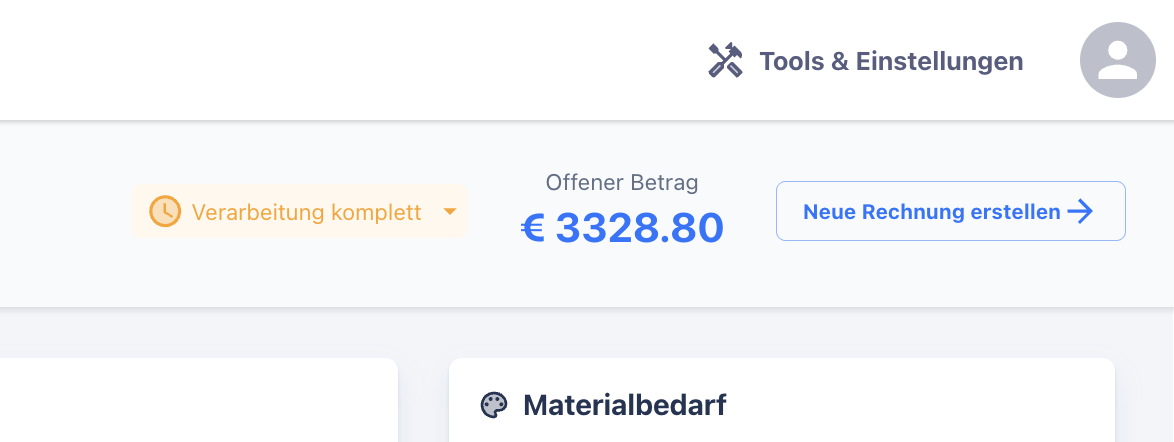The height and width of the screenshot is (442, 1174).
Task: Click the euro symbol of the open amount
Action: point(533,229)
